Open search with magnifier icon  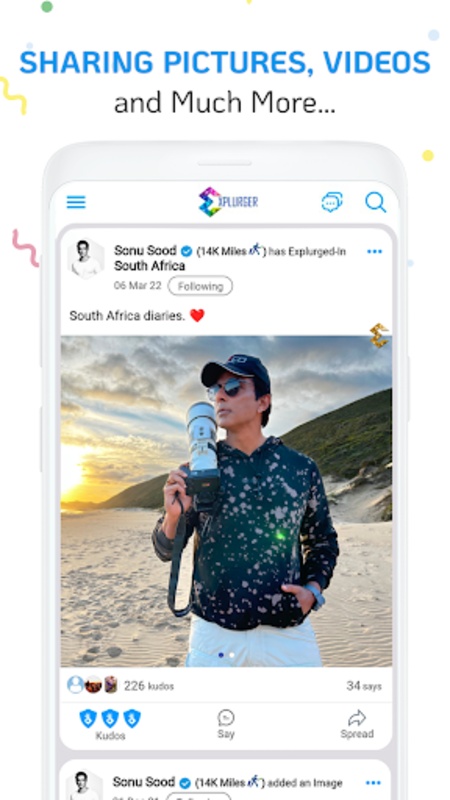coord(376,202)
